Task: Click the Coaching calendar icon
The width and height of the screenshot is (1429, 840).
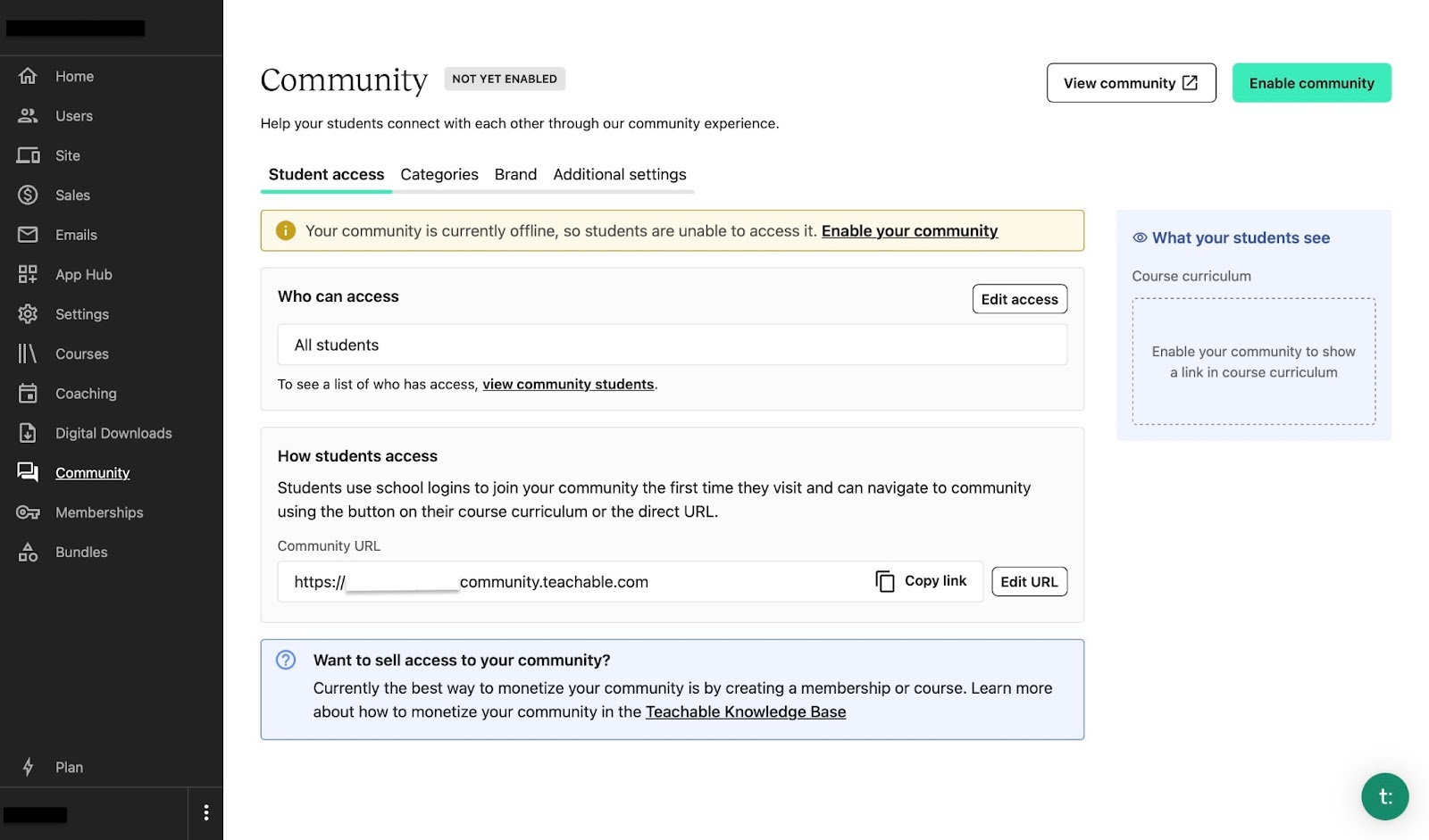Action: click(28, 394)
